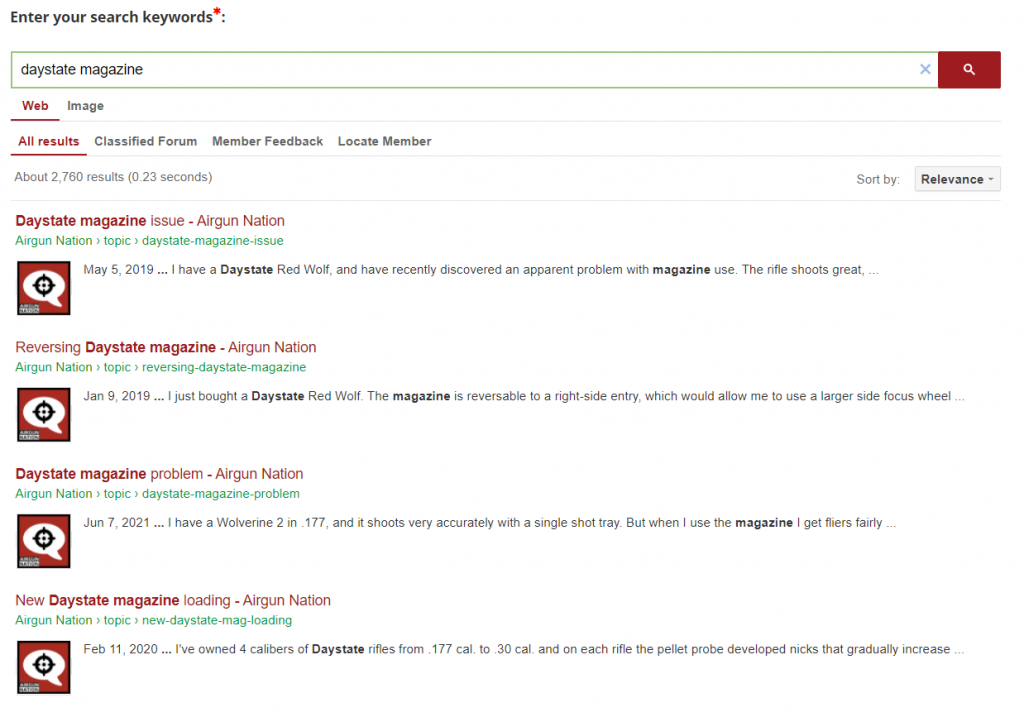This screenshot has width=1024, height=717.
Task: Switch to the Image tab
Action: coord(86,106)
